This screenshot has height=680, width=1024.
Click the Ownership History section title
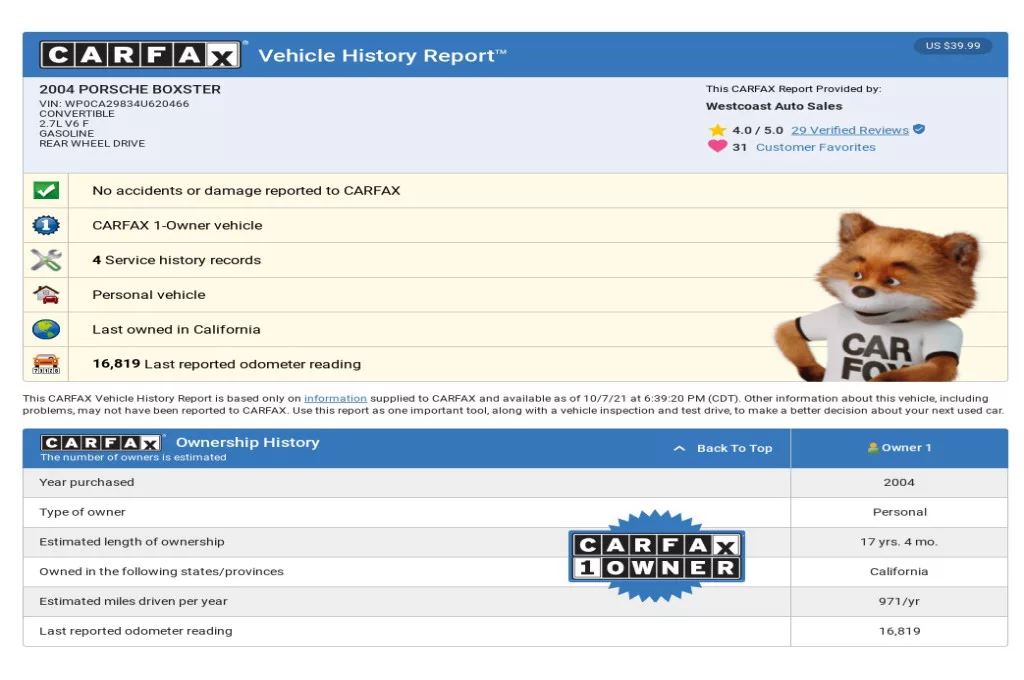point(247,442)
